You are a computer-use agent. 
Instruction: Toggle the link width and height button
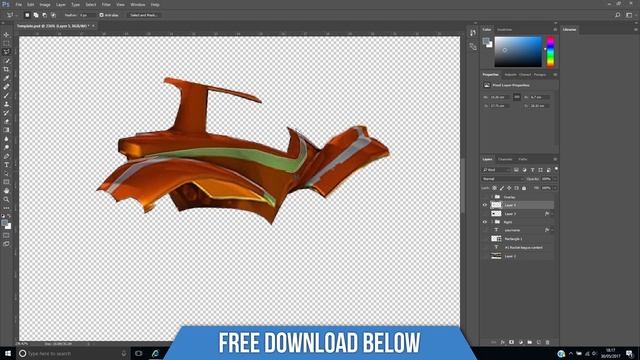coord(517,97)
